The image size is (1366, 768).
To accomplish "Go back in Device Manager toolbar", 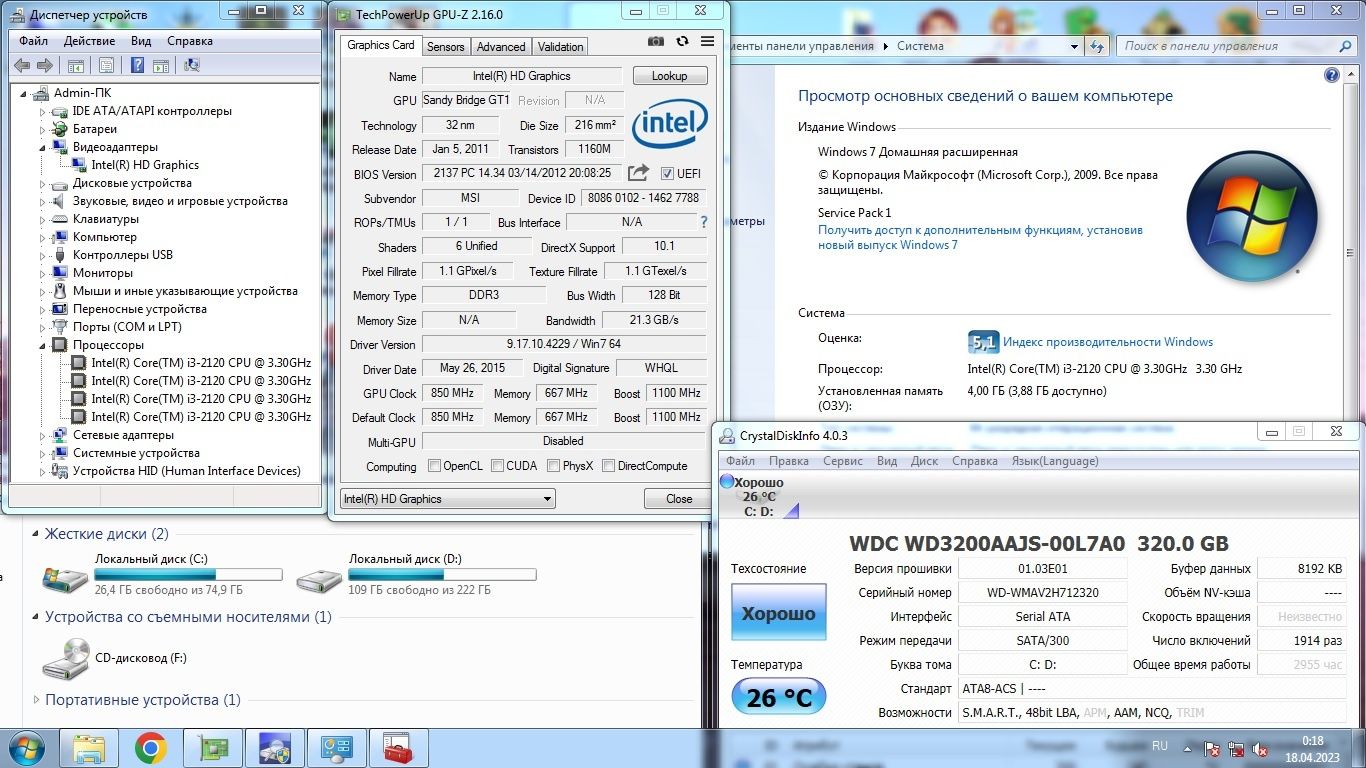I will pos(22,66).
